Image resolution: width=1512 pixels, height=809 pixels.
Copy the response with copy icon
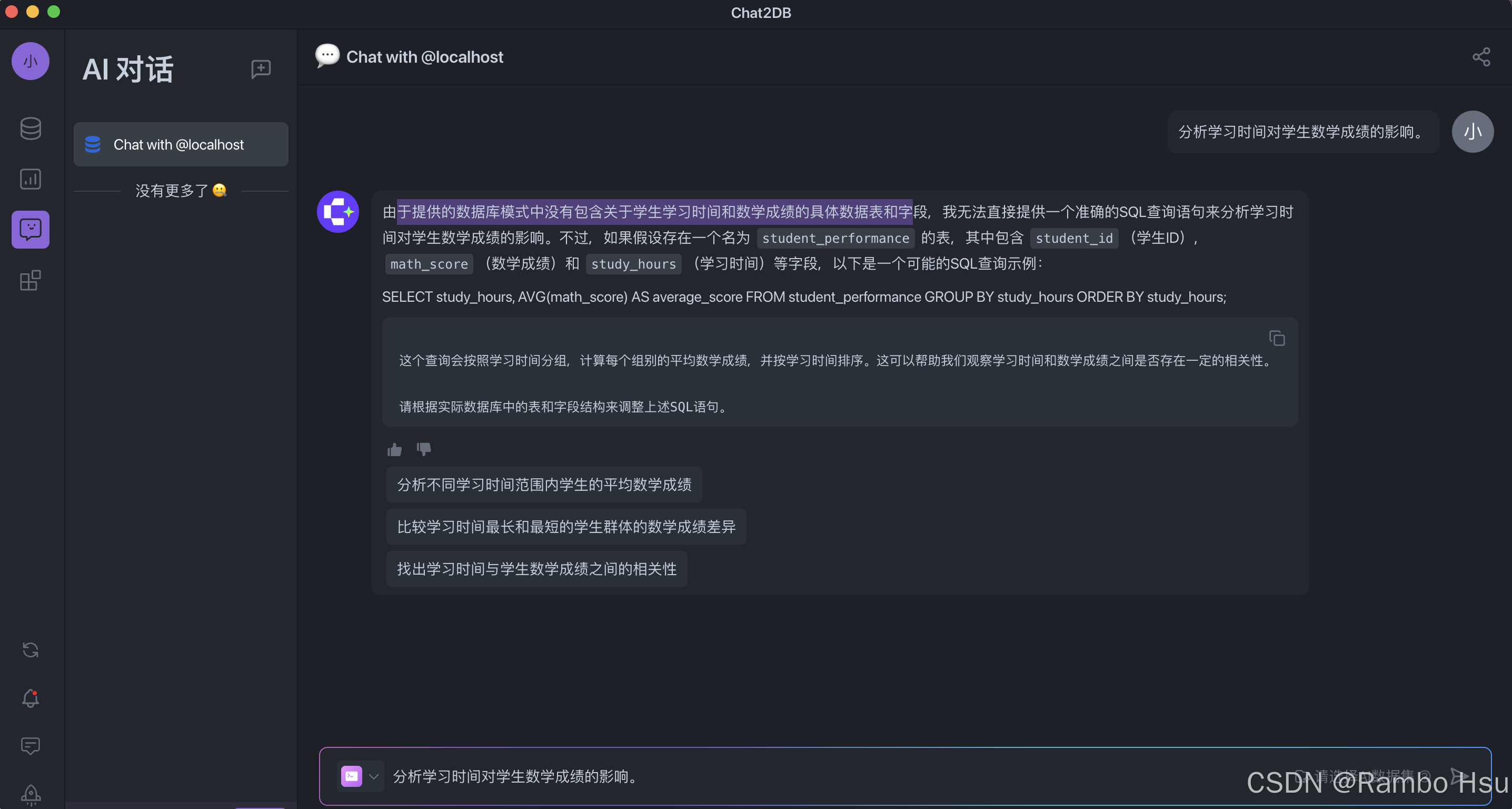pos(1277,338)
